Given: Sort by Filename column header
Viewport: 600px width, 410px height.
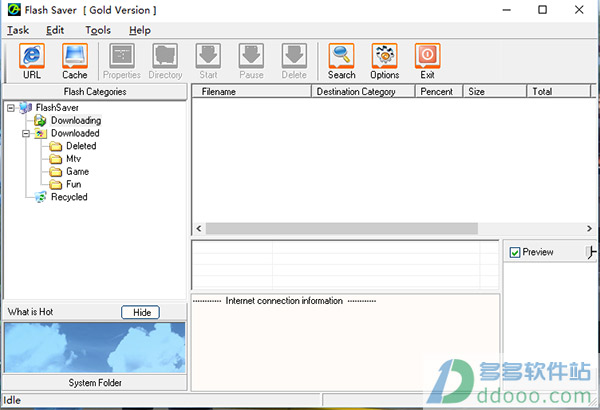Looking at the screenshot, I should point(251,91).
